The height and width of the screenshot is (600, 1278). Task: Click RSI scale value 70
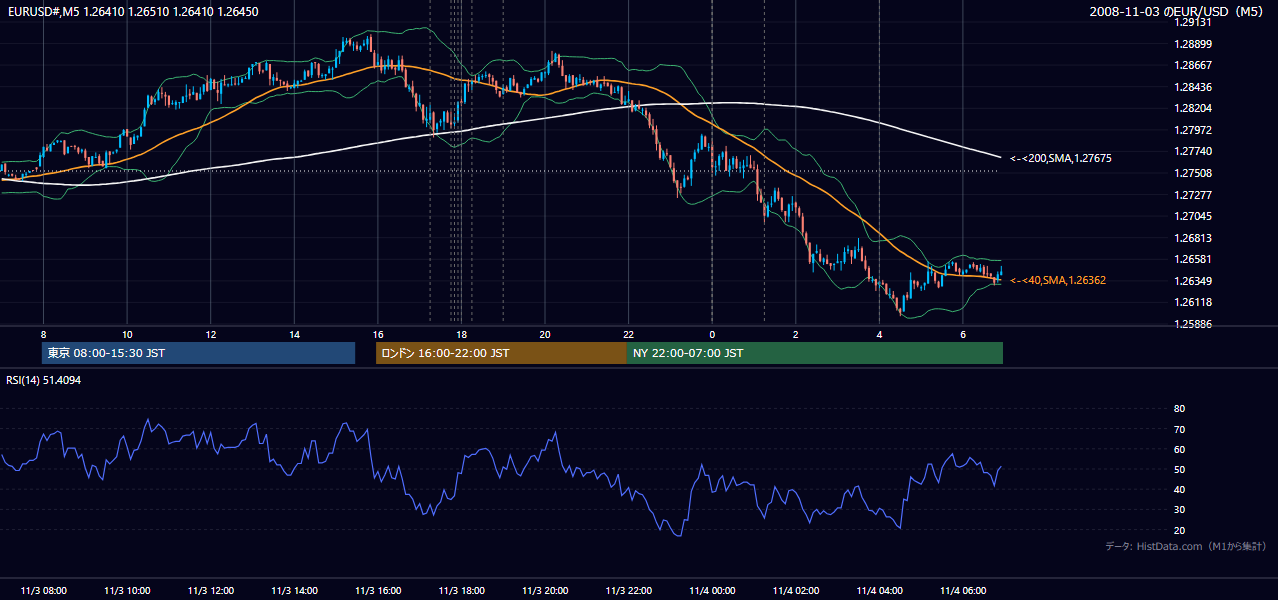click(x=1179, y=429)
